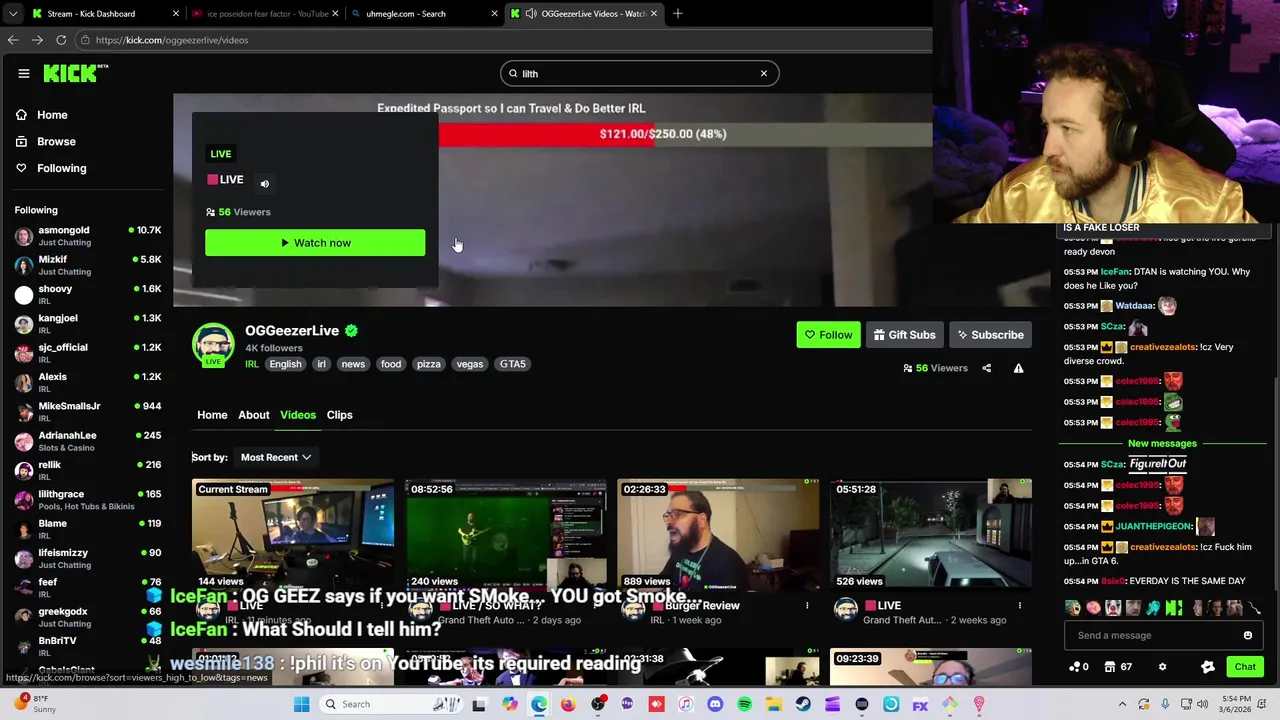This screenshot has height=720, width=1280.
Task: Open chat settings gear icon
Action: [1162, 667]
